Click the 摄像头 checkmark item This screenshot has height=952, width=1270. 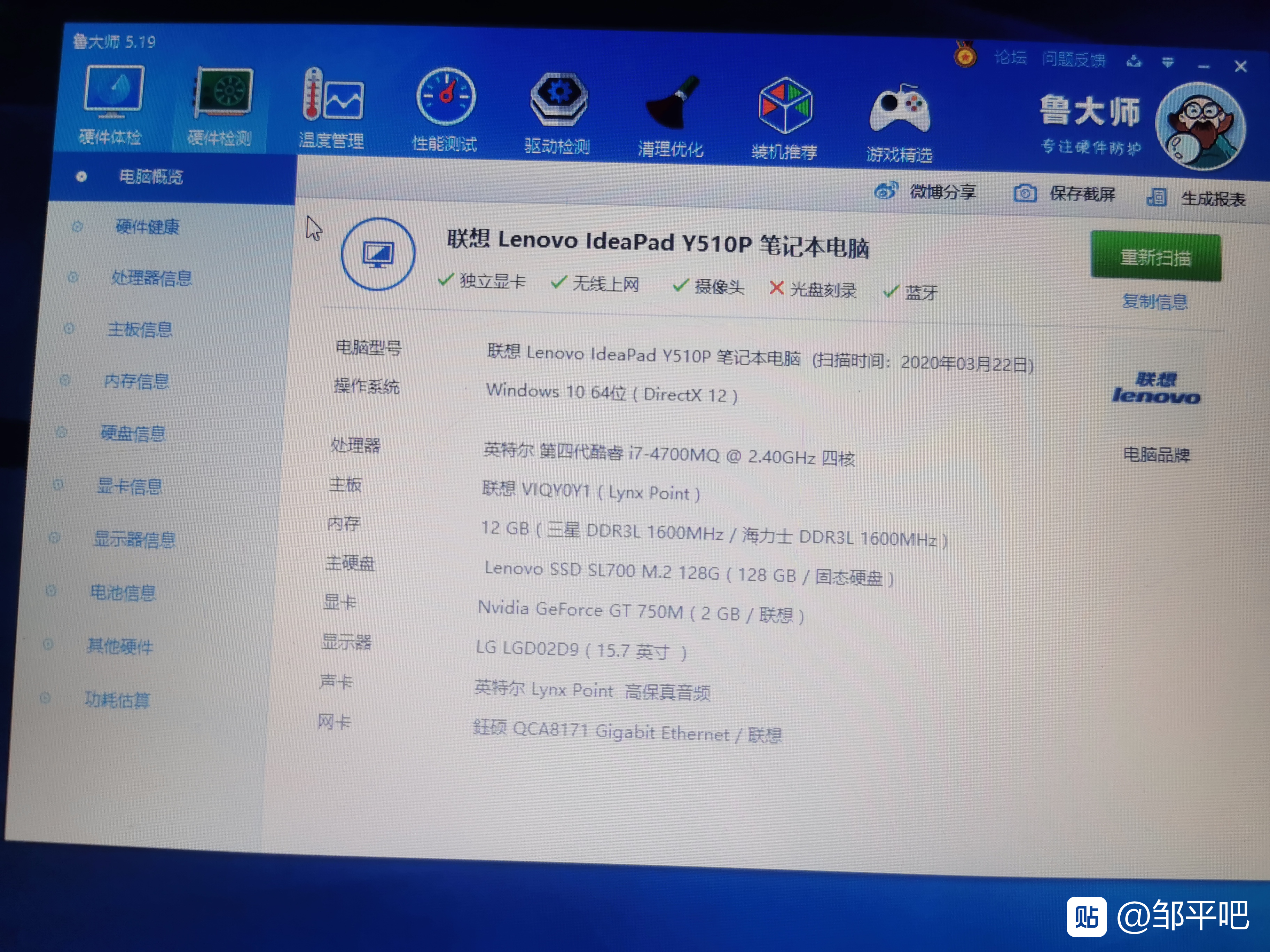click(708, 286)
